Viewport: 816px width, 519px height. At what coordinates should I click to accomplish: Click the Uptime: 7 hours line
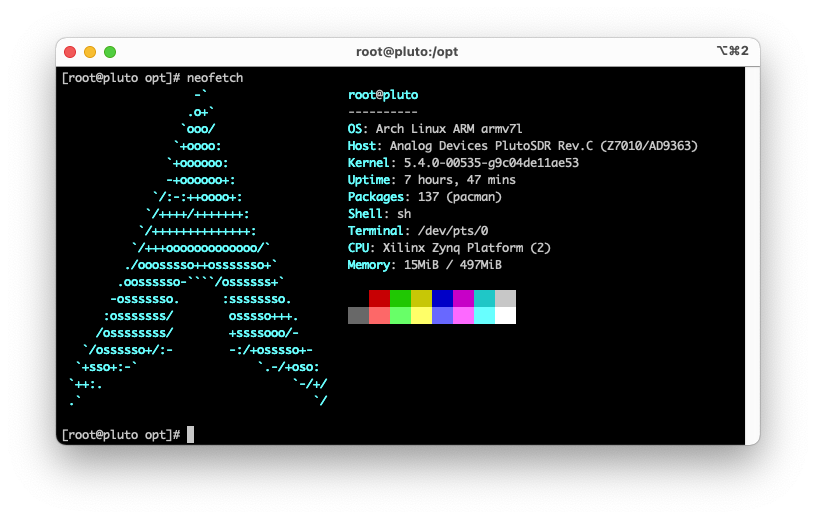click(x=431, y=180)
